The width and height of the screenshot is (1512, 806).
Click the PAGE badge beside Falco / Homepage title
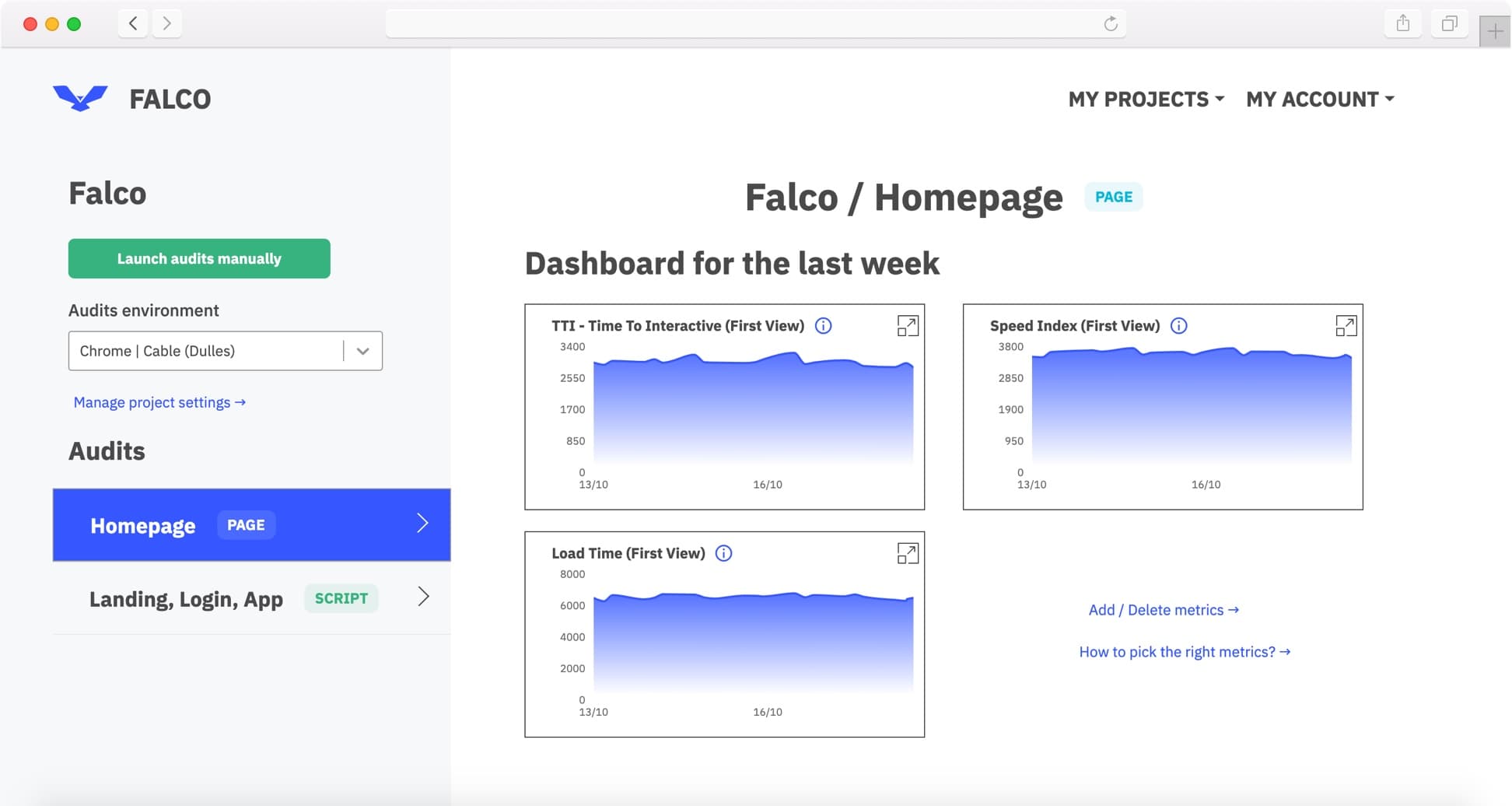1114,197
